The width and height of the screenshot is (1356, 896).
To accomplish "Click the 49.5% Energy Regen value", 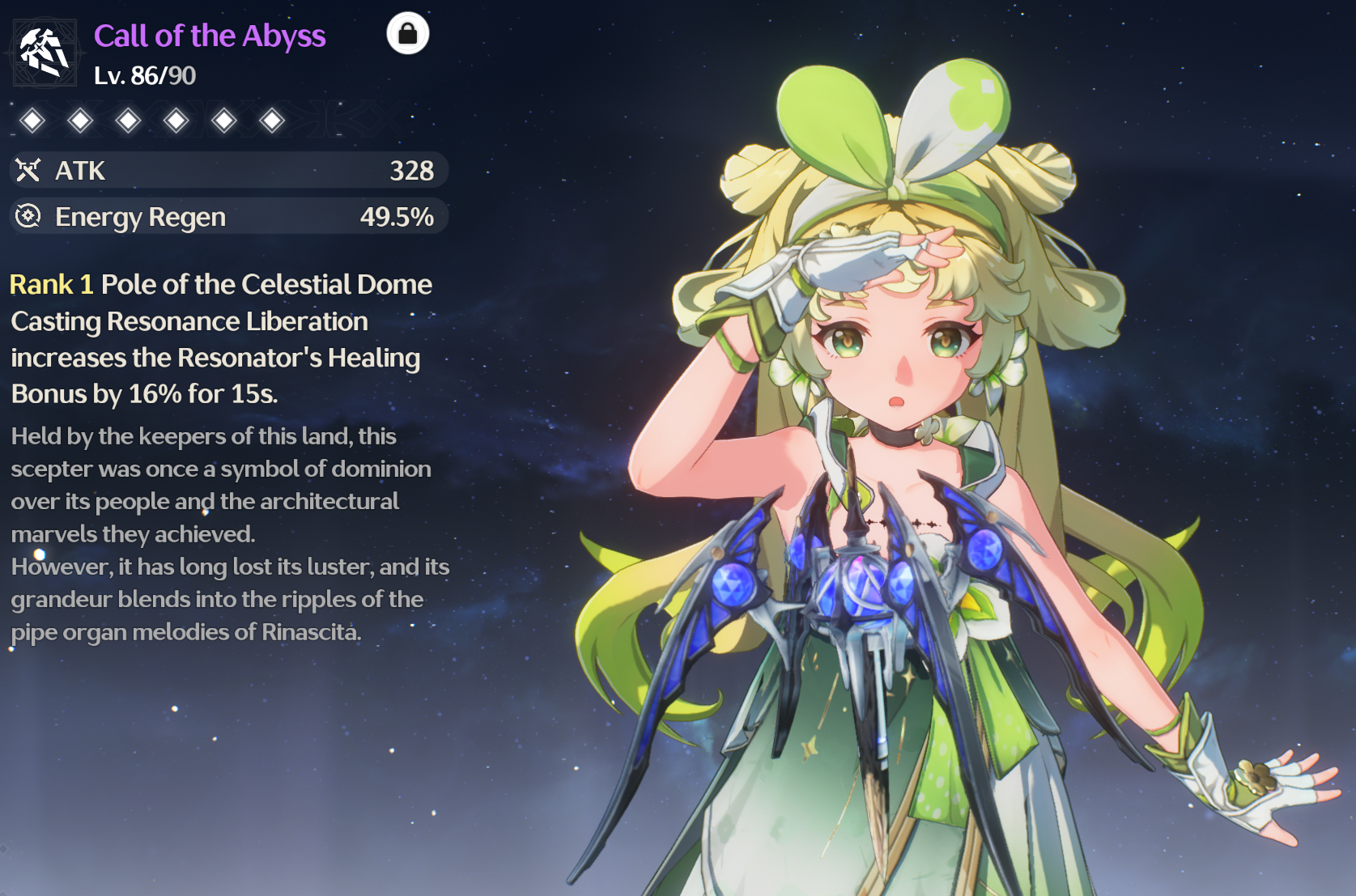I will 397,217.
